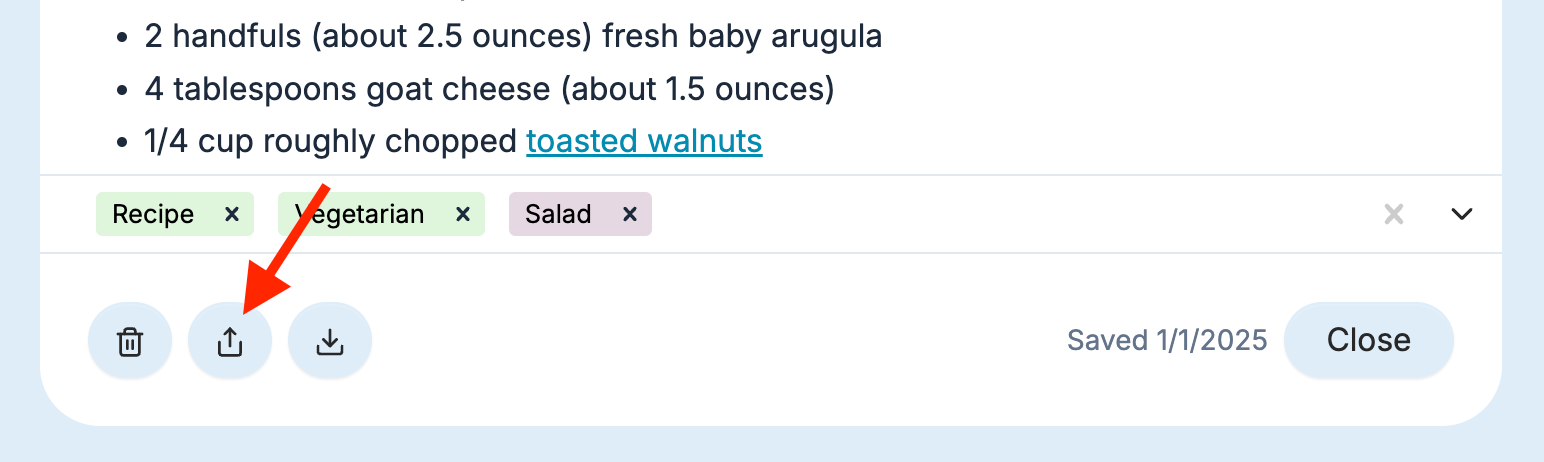1544x462 pixels.
Task: Click the share/export icon button
Action: pos(230,342)
